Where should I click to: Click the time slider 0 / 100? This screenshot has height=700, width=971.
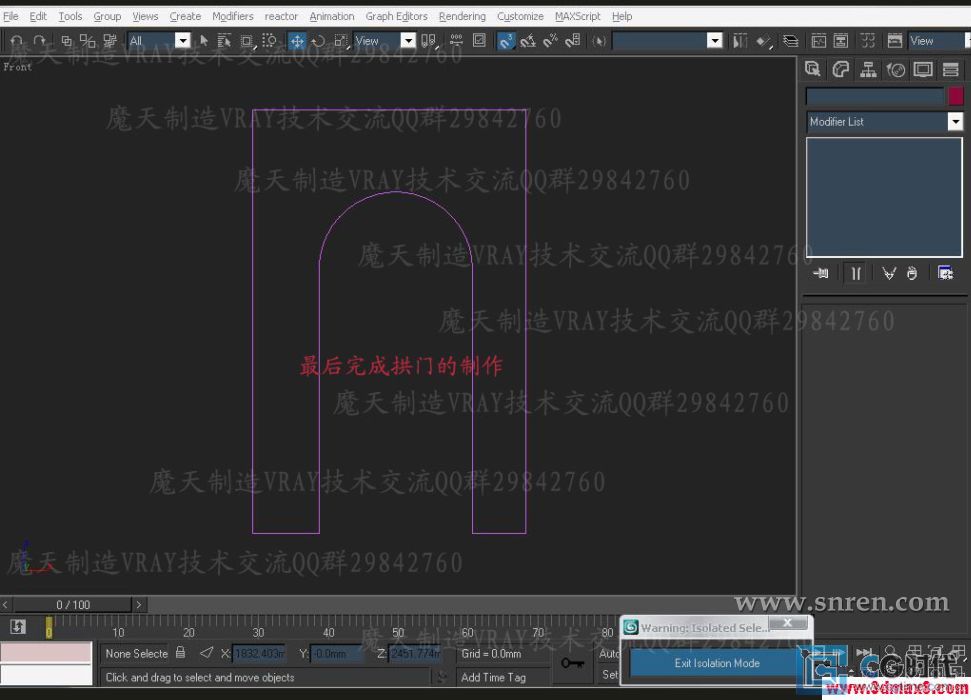(73, 604)
